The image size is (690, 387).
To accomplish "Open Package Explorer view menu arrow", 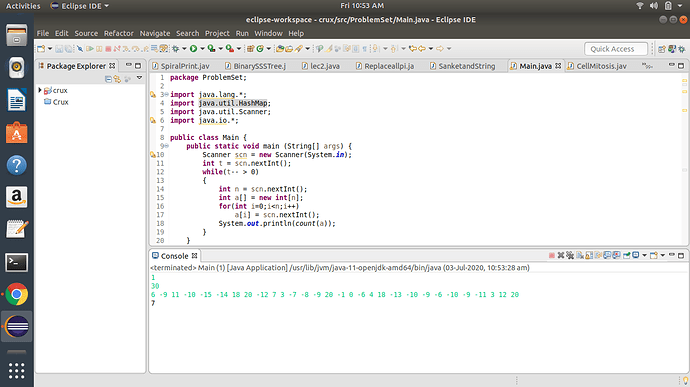I will (139, 78).
